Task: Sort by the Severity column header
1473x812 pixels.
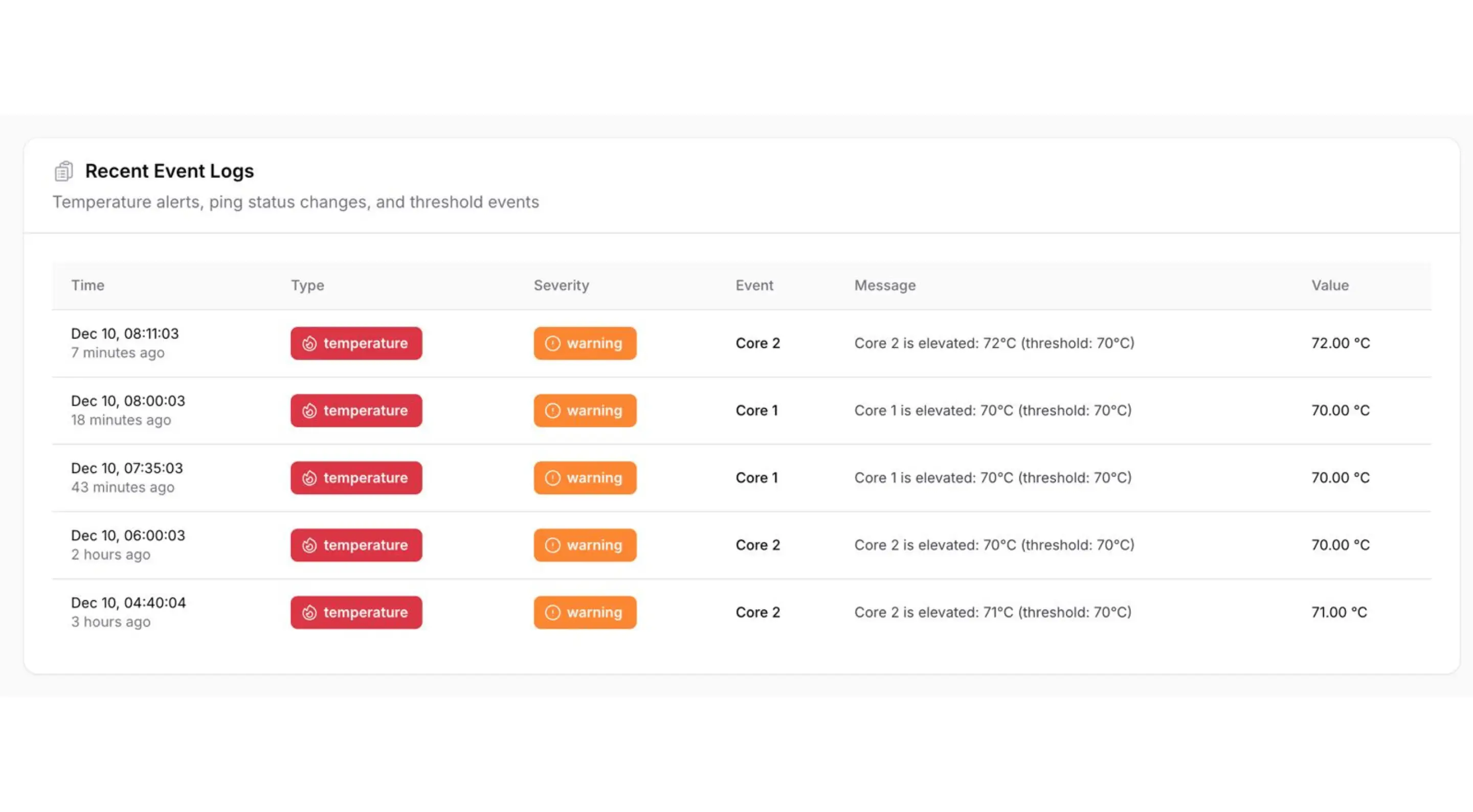Action: tap(562, 285)
